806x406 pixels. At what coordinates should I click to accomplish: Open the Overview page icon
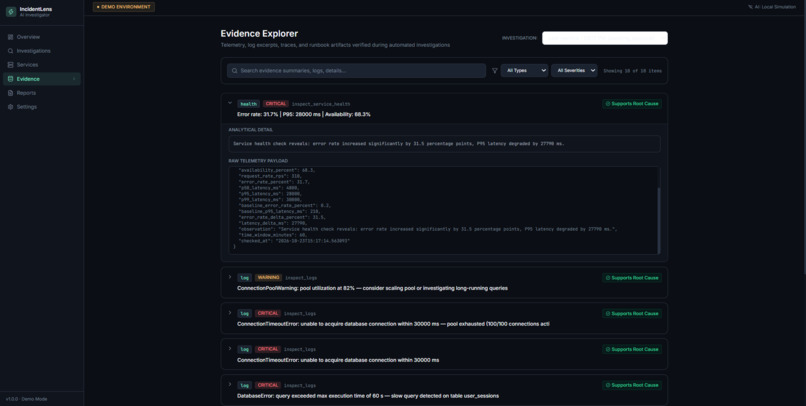click(10, 37)
